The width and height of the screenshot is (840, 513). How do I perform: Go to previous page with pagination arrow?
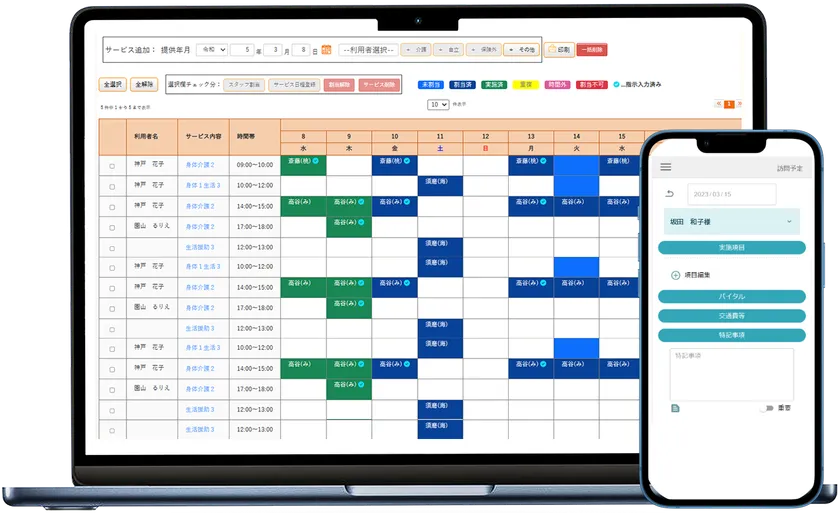(x=718, y=104)
